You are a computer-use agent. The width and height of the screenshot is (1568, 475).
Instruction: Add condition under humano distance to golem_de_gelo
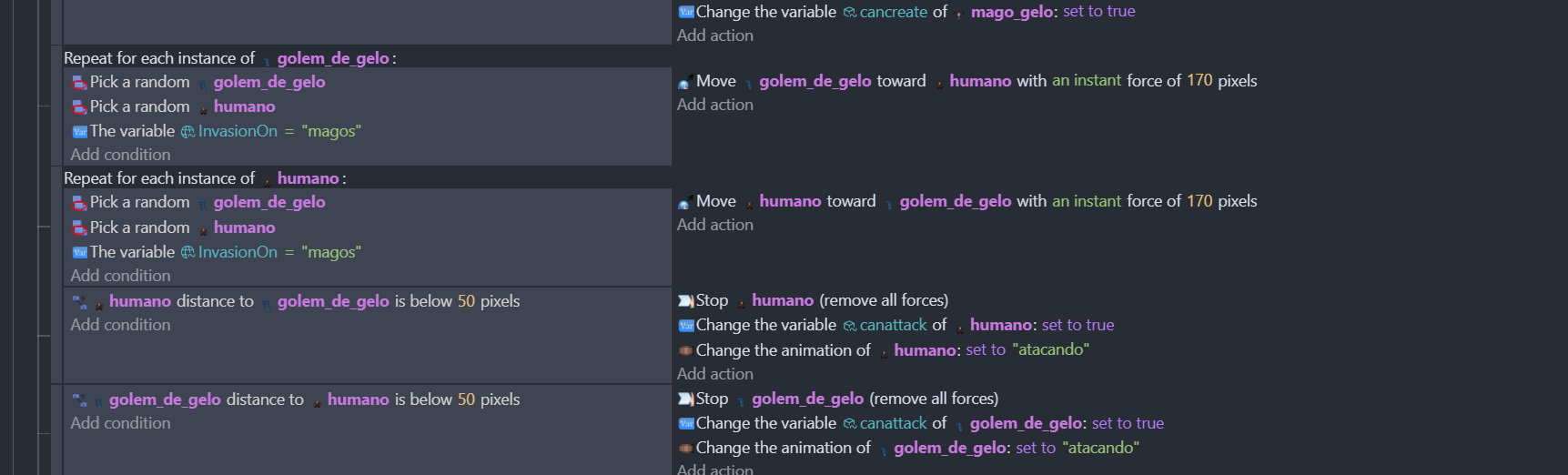pos(120,325)
